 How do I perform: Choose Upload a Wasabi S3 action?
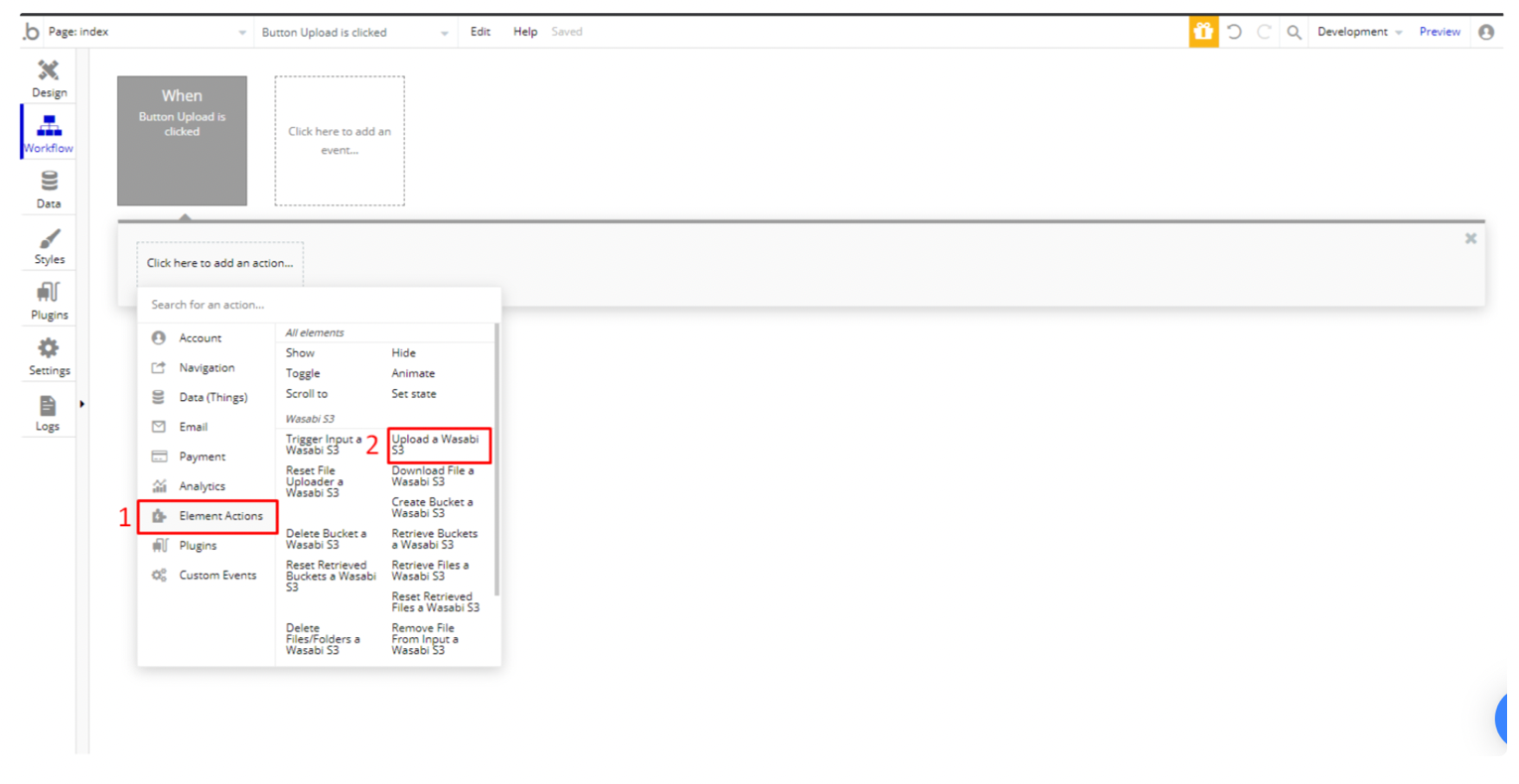pos(439,445)
